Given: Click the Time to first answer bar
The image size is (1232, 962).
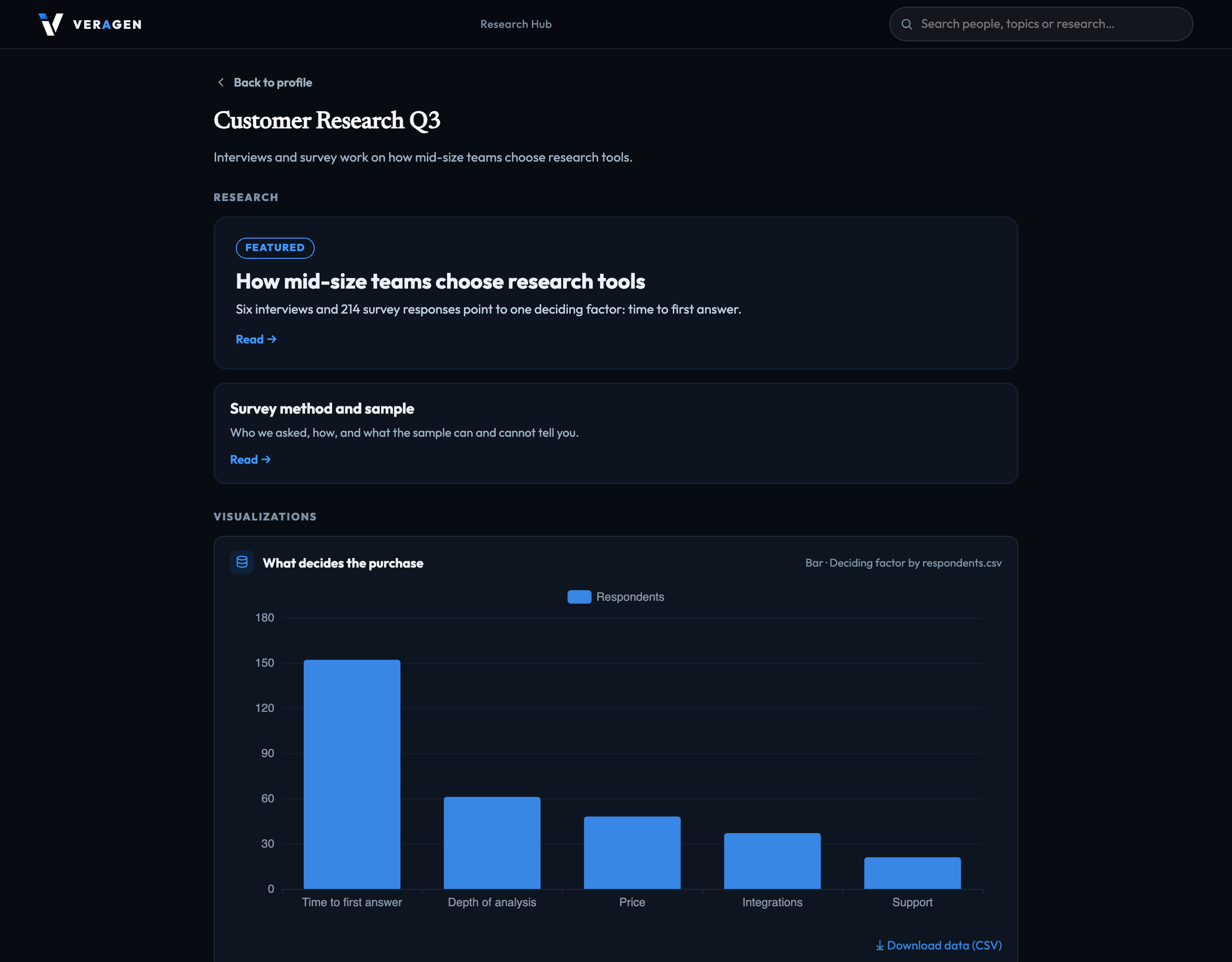Looking at the screenshot, I should (x=351, y=773).
